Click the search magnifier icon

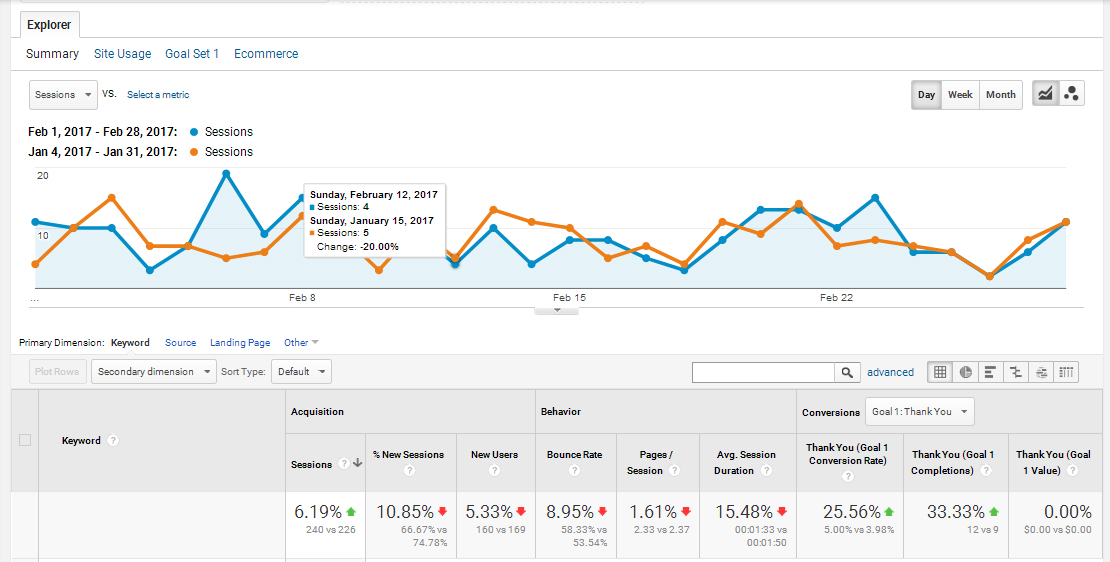[x=847, y=372]
